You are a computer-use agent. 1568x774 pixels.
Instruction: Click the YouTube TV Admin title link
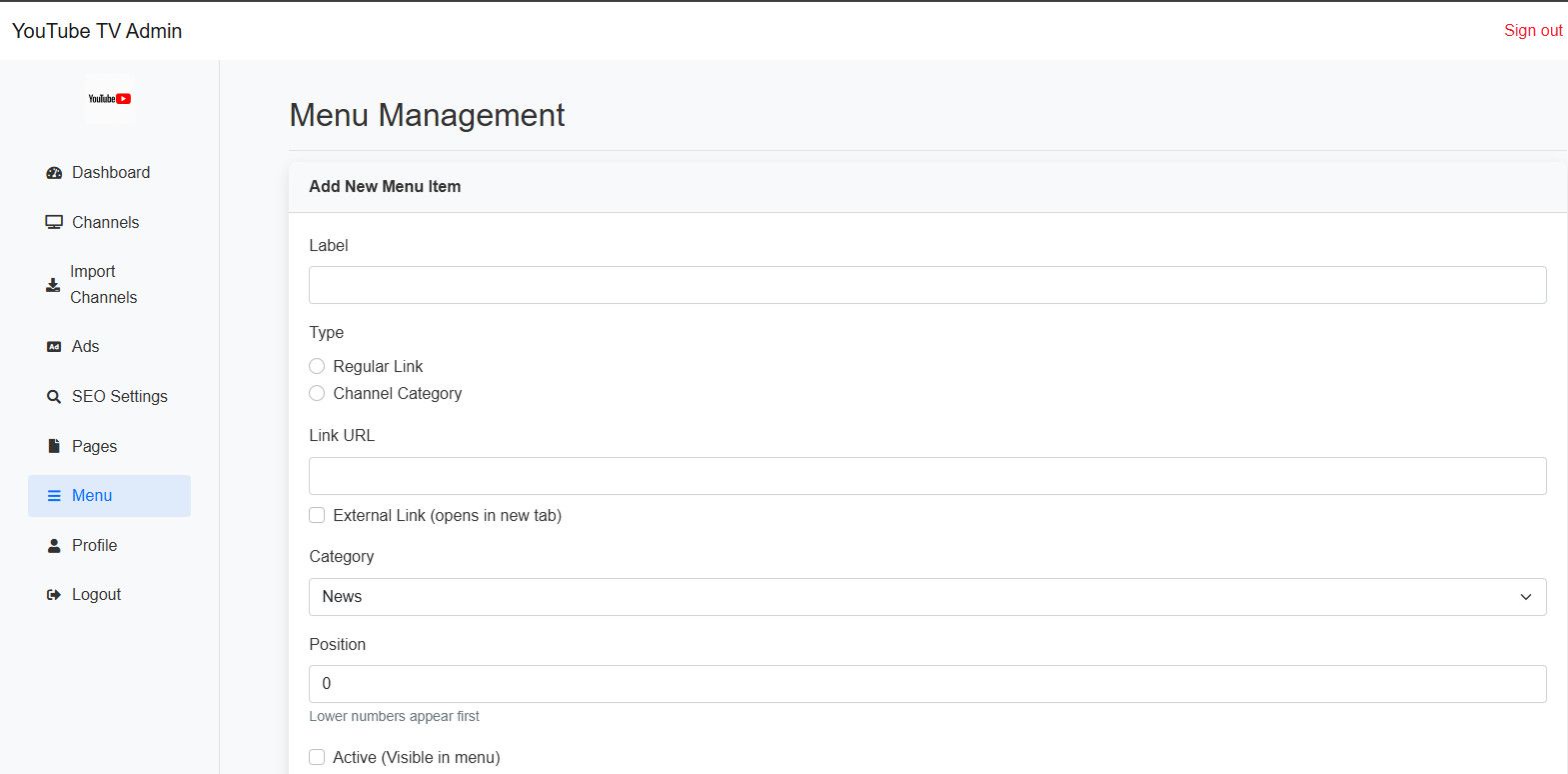(97, 31)
